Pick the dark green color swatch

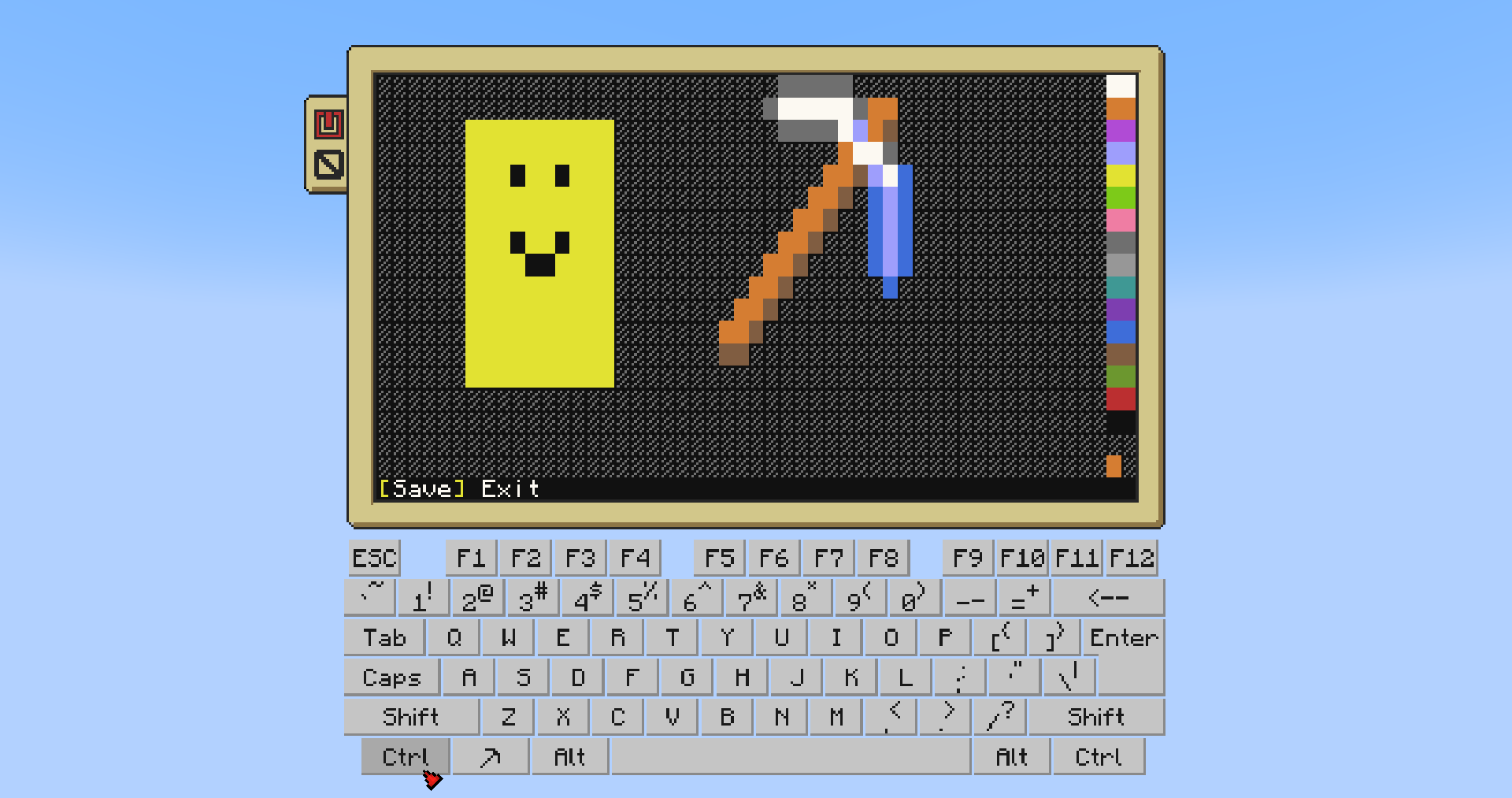coord(1121,377)
